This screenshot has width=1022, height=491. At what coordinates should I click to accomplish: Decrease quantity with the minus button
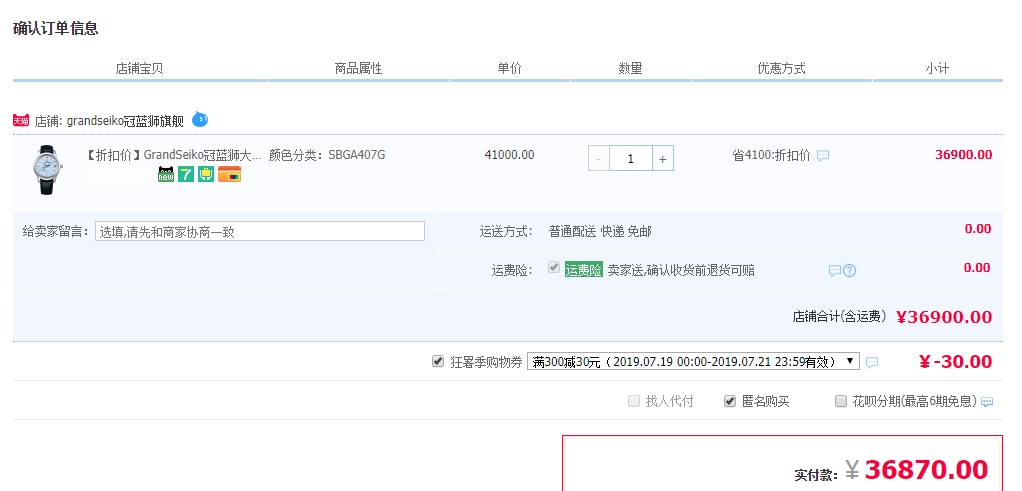click(599, 158)
